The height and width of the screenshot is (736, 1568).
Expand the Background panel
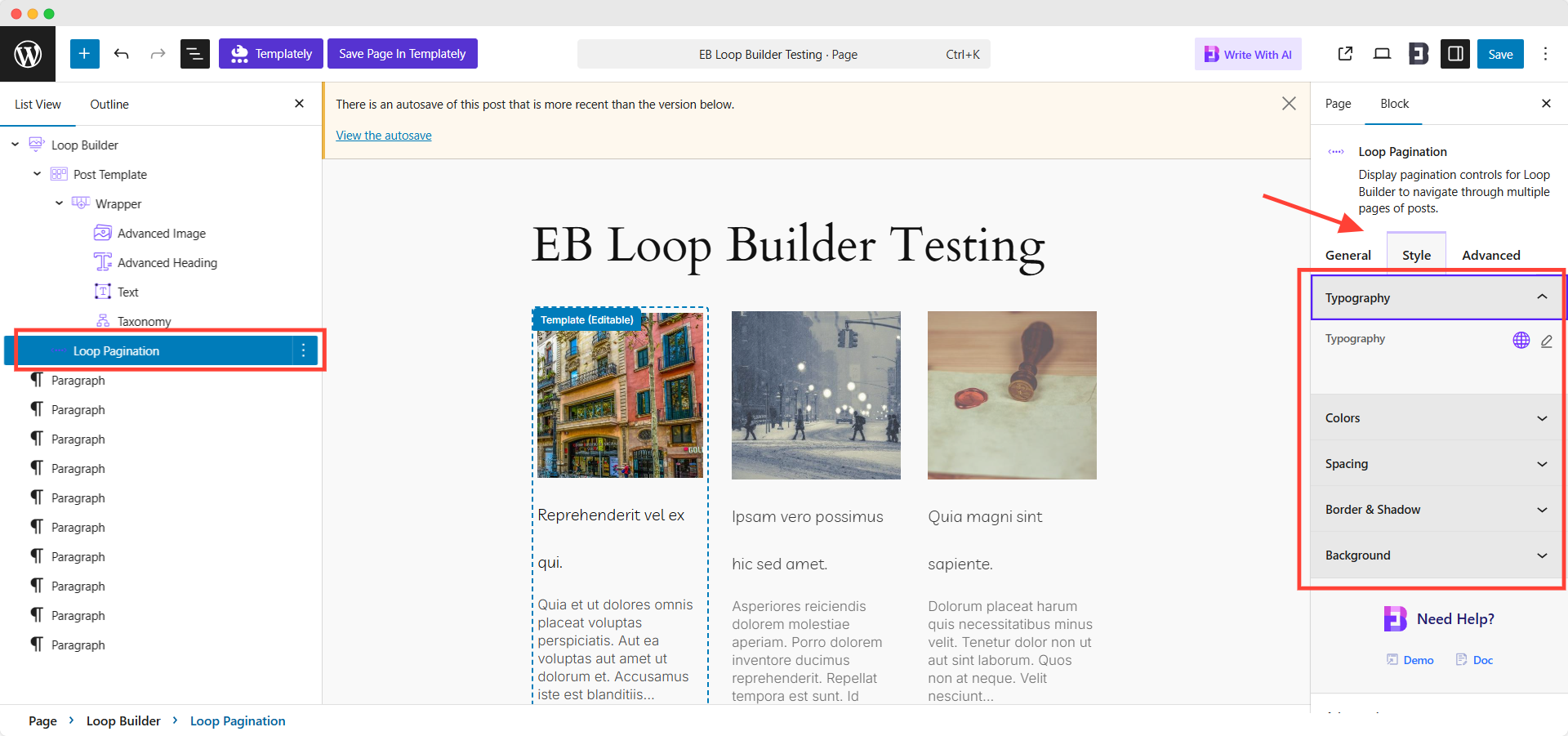point(1437,555)
